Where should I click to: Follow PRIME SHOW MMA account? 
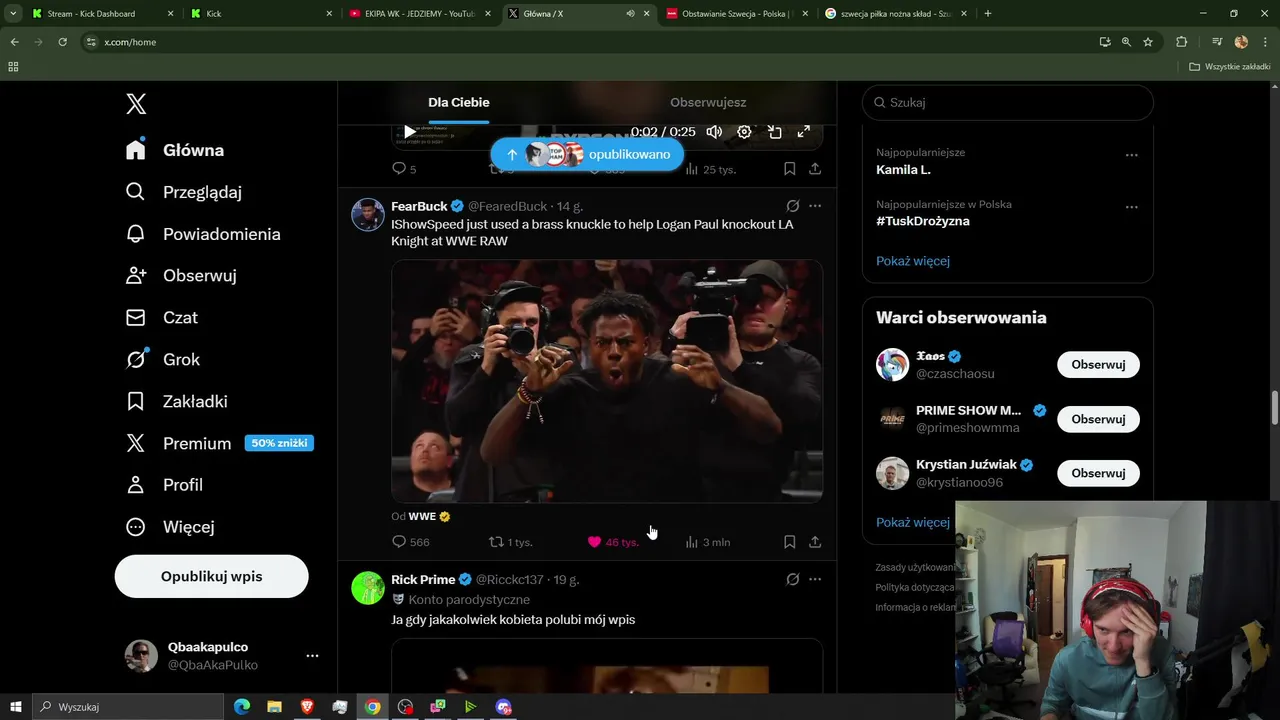(1098, 419)
